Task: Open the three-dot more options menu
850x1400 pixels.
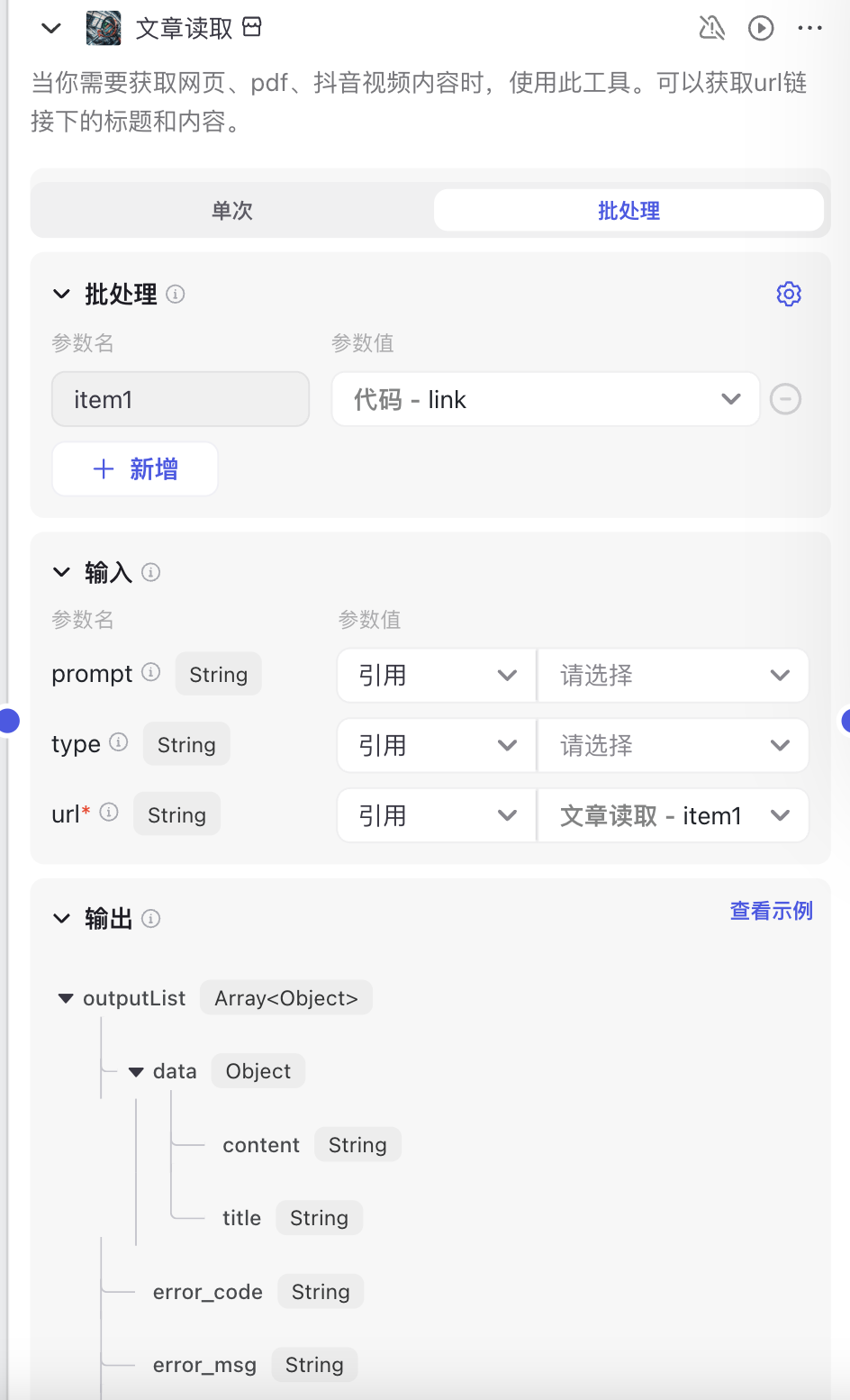Action: coord(809,29)
